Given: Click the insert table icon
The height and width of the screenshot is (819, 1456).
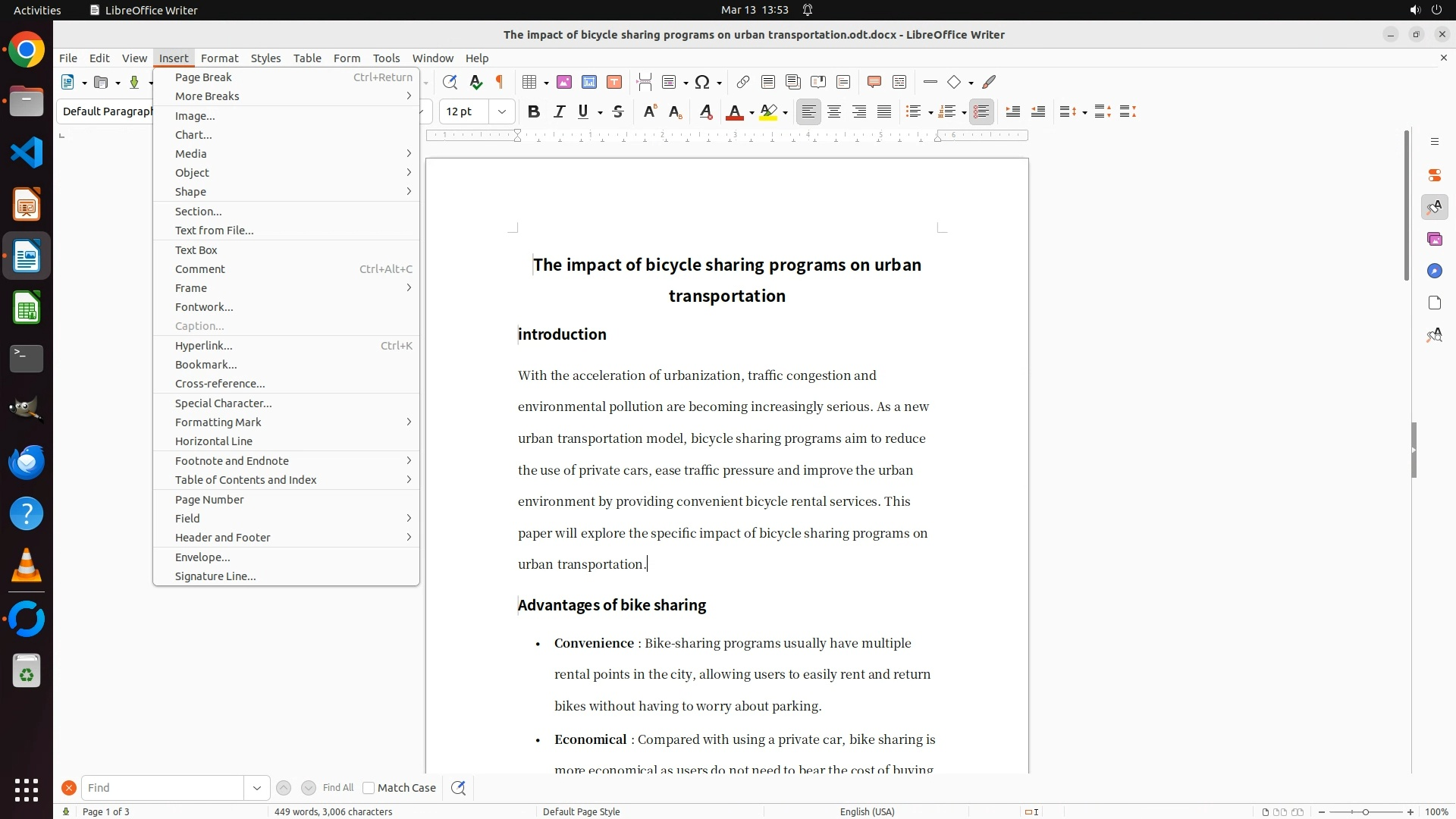Looking at the screenshot, I should pos(530,83).
